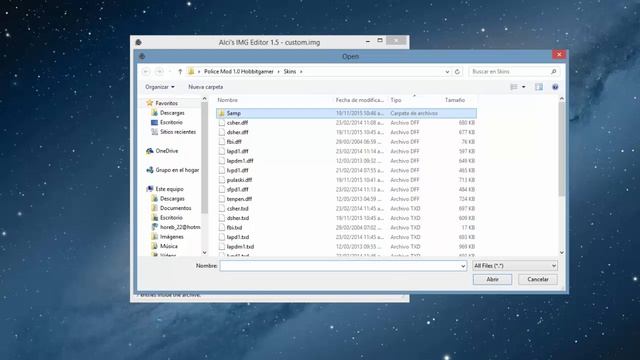Click Police Mod 1.0 Hobbitgamer breadcrumb

point(239,71)
